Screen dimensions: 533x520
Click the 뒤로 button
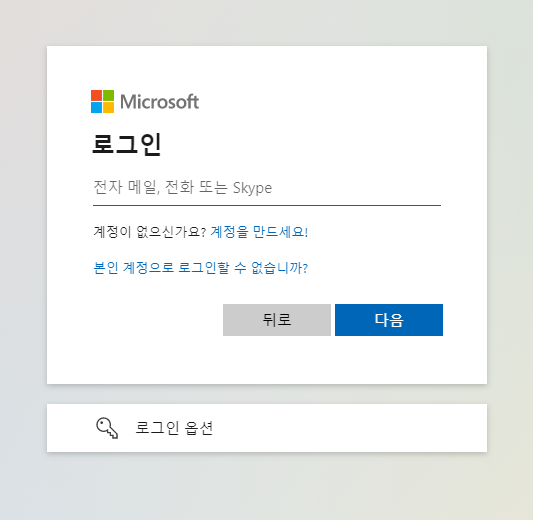277,320
